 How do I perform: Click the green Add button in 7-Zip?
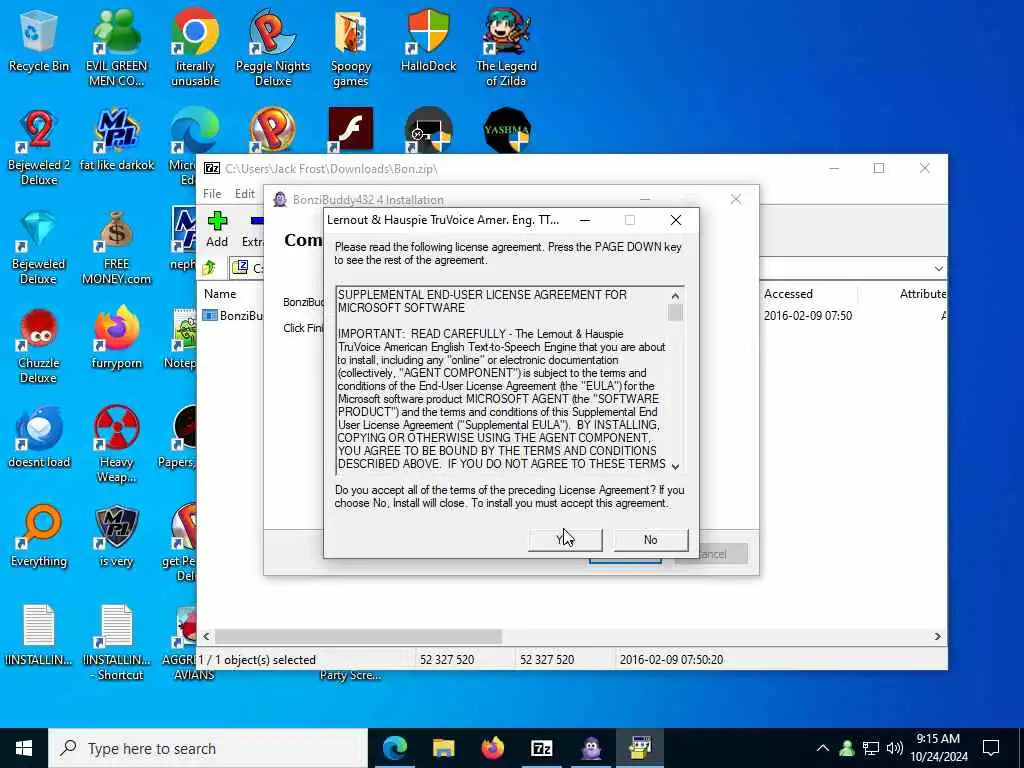tap(217, 229)
